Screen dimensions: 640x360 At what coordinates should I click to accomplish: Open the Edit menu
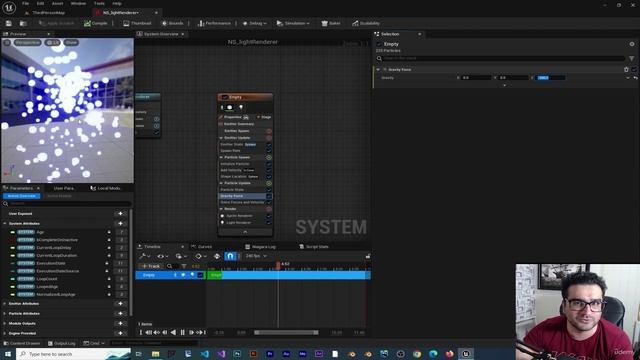40,3
